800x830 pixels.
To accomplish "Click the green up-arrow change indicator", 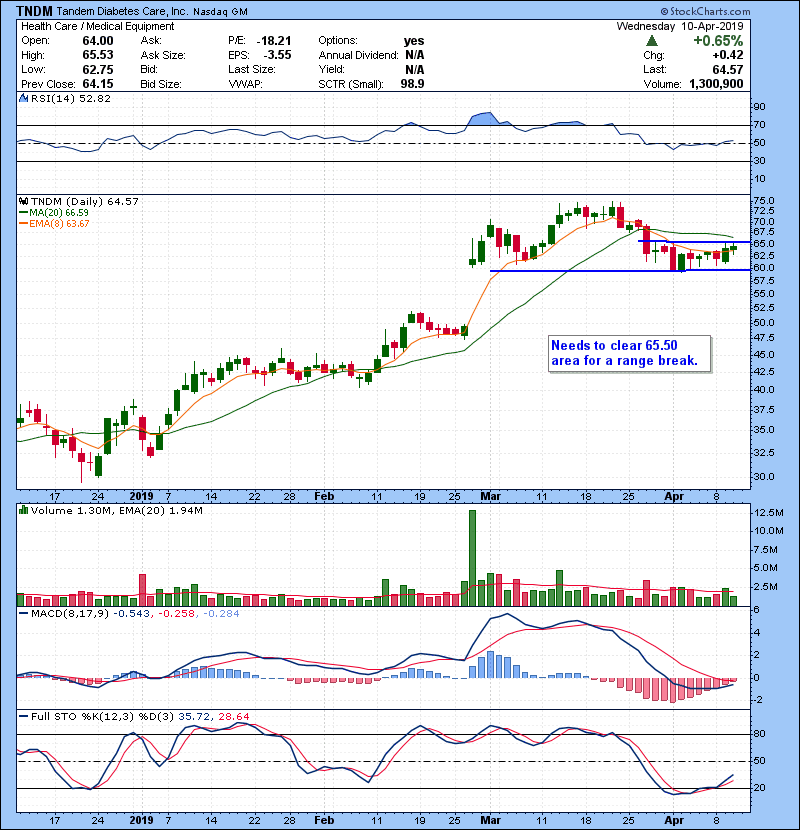I will (x=652, y=41).
